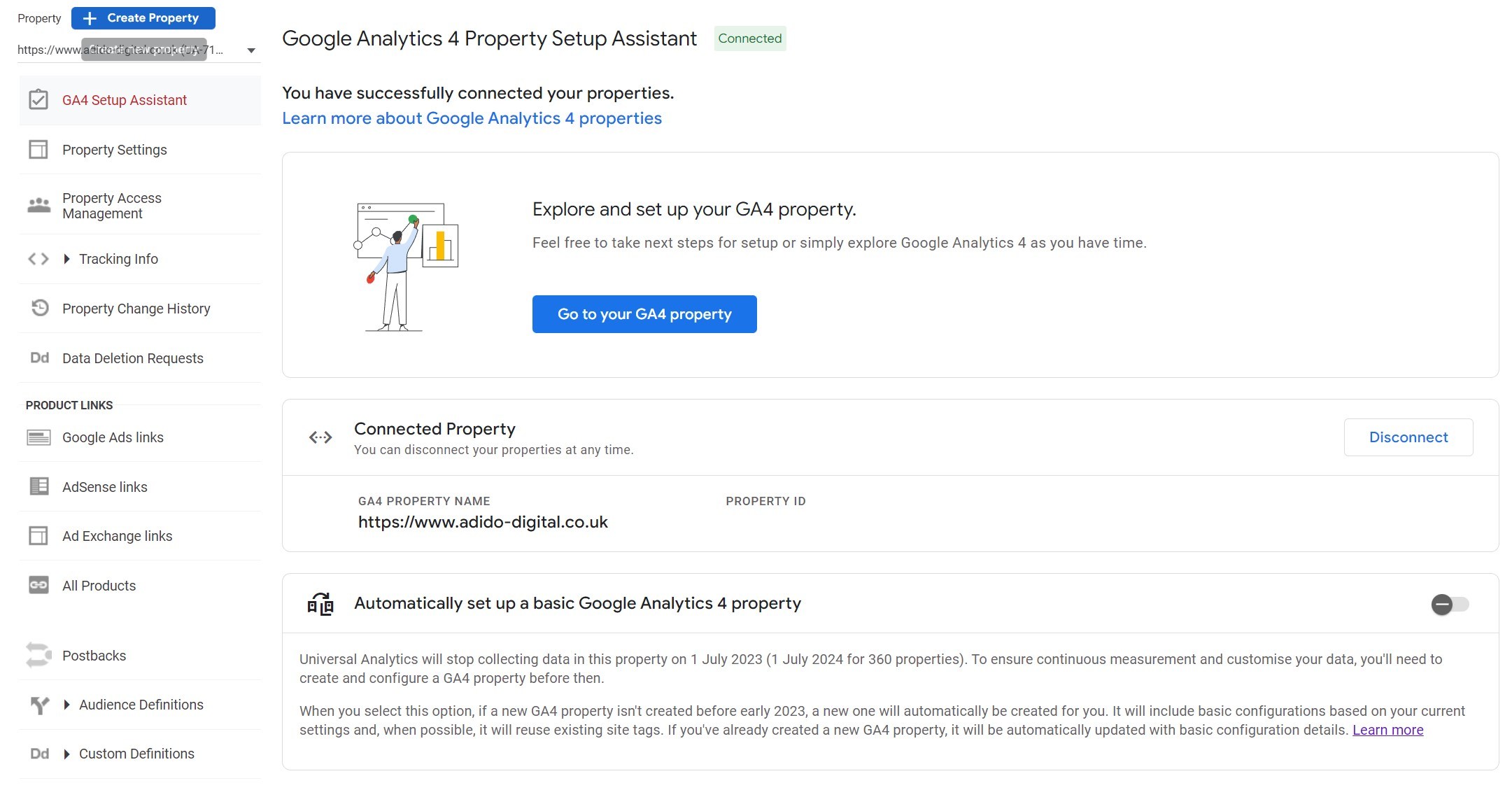
Task: Click the Tracking Info code brackets icon
Action: (x=38, y=259)
